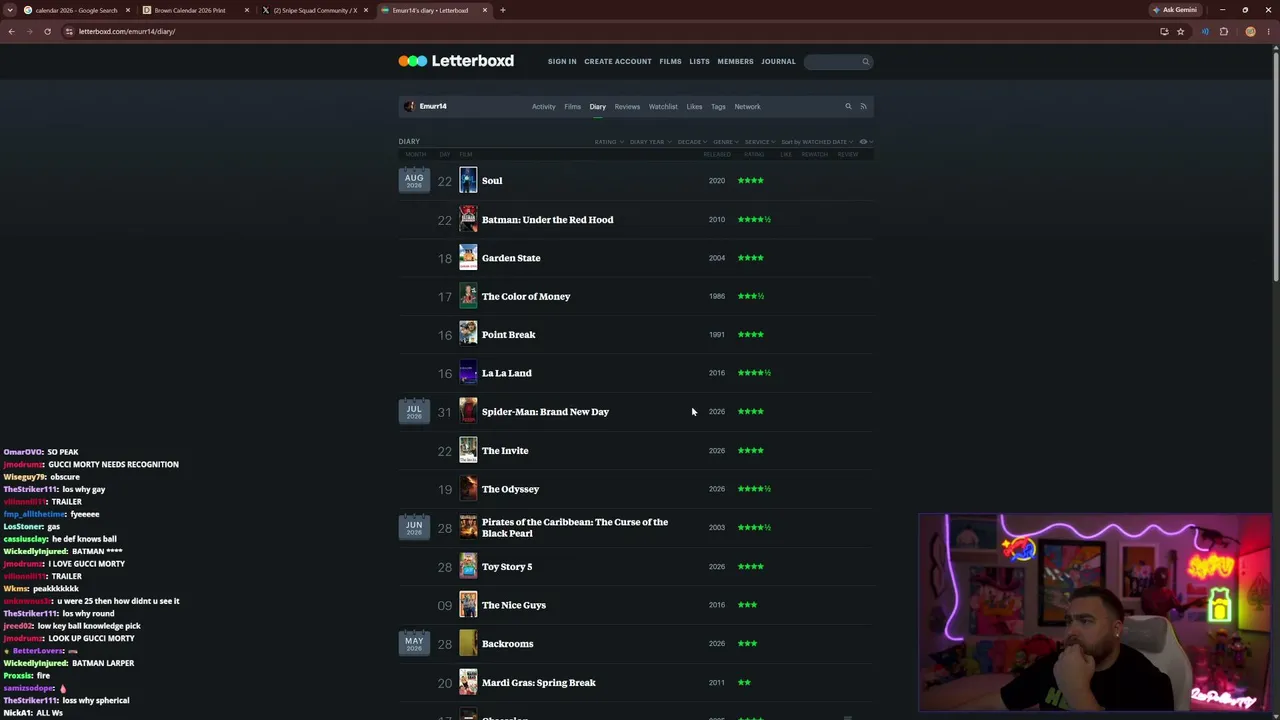Switch to the Likes profile tab
Screen dimensions: 1280x720
tap(694, 106)
